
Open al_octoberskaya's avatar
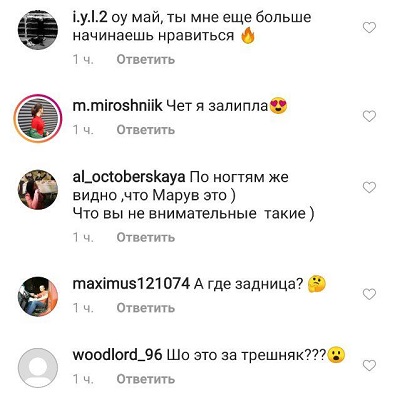click(x=38, y=190)
